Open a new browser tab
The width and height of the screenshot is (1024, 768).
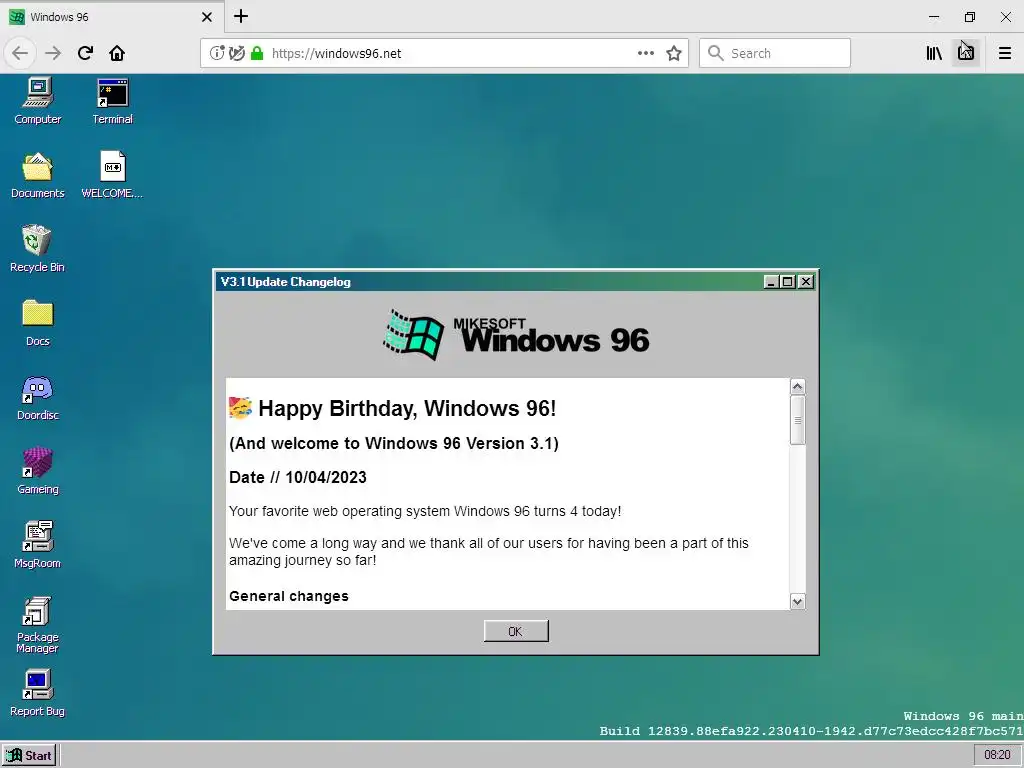point(241,16)
